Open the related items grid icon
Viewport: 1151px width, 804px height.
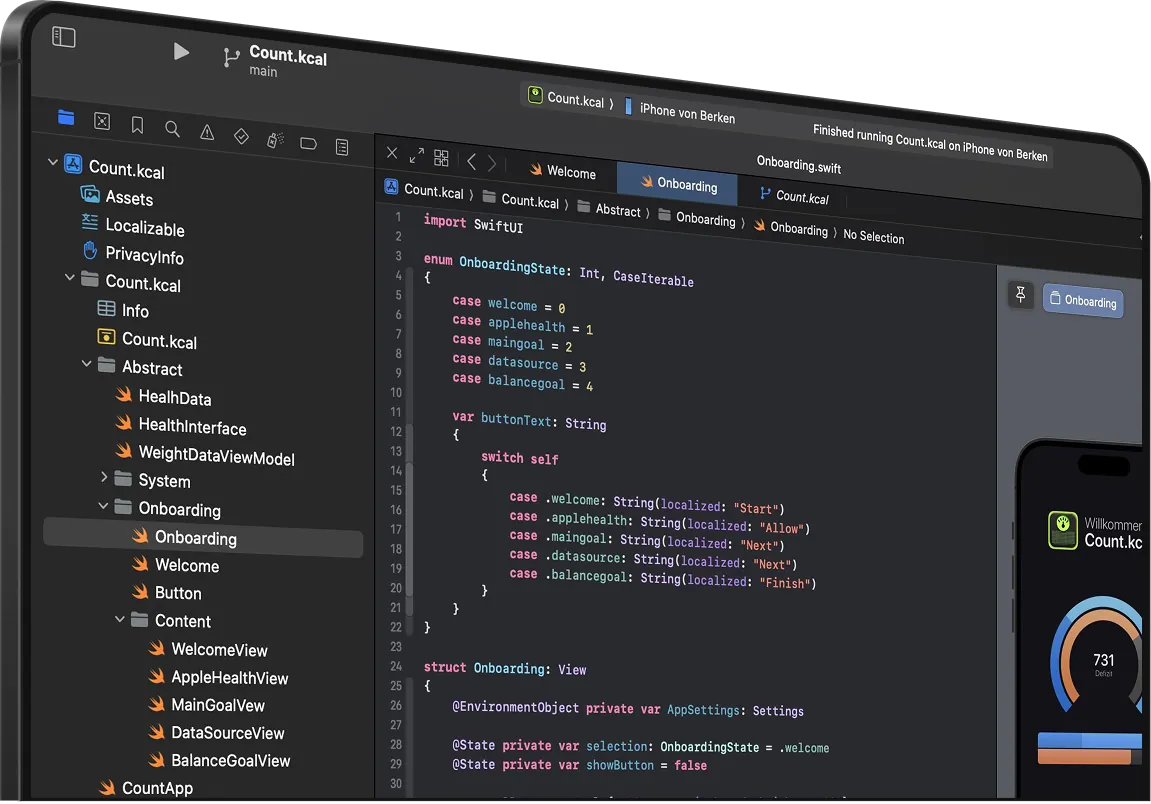click(x=441, y=158)
